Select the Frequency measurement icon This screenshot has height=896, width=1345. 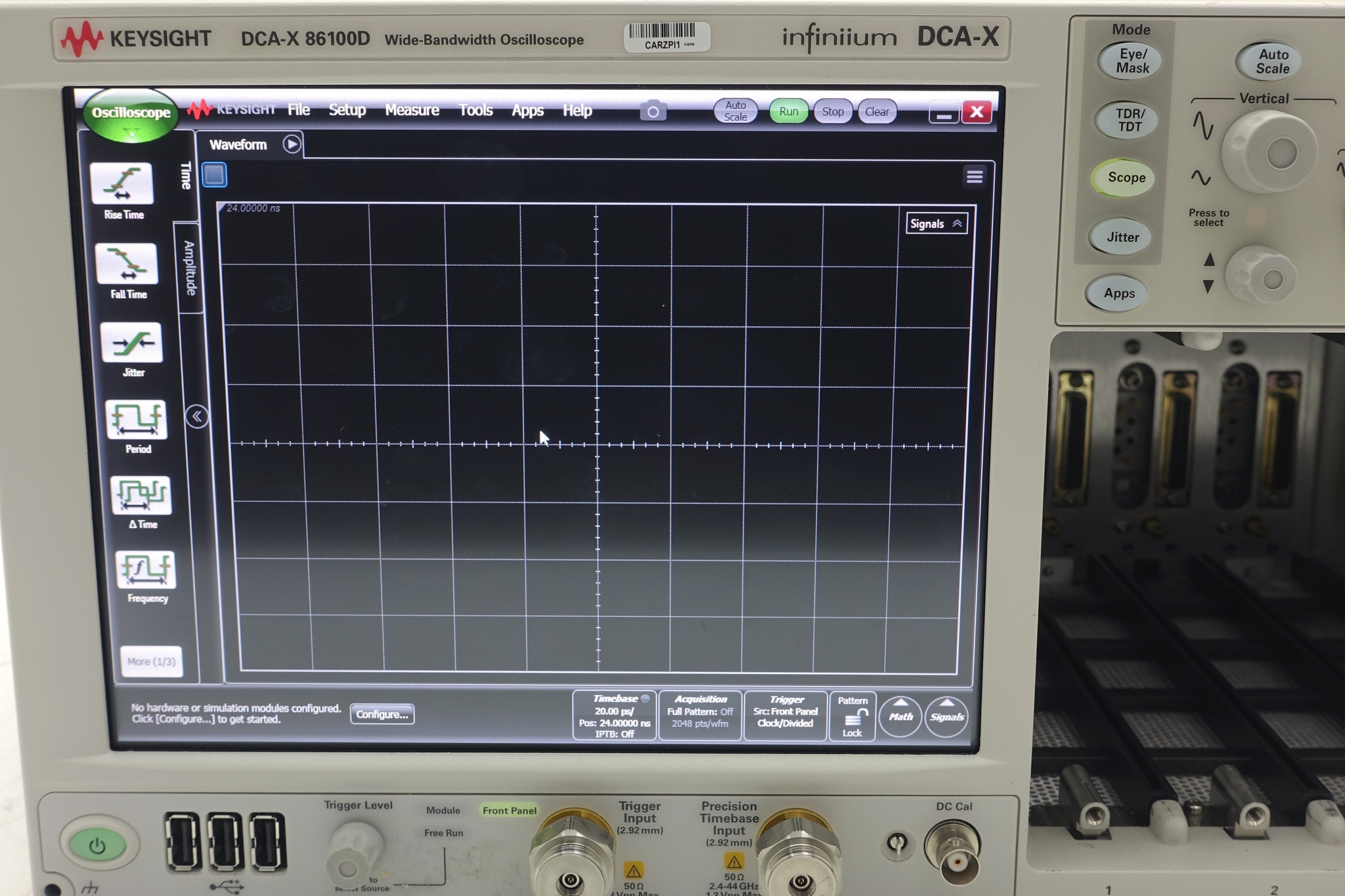coord(146,569)
